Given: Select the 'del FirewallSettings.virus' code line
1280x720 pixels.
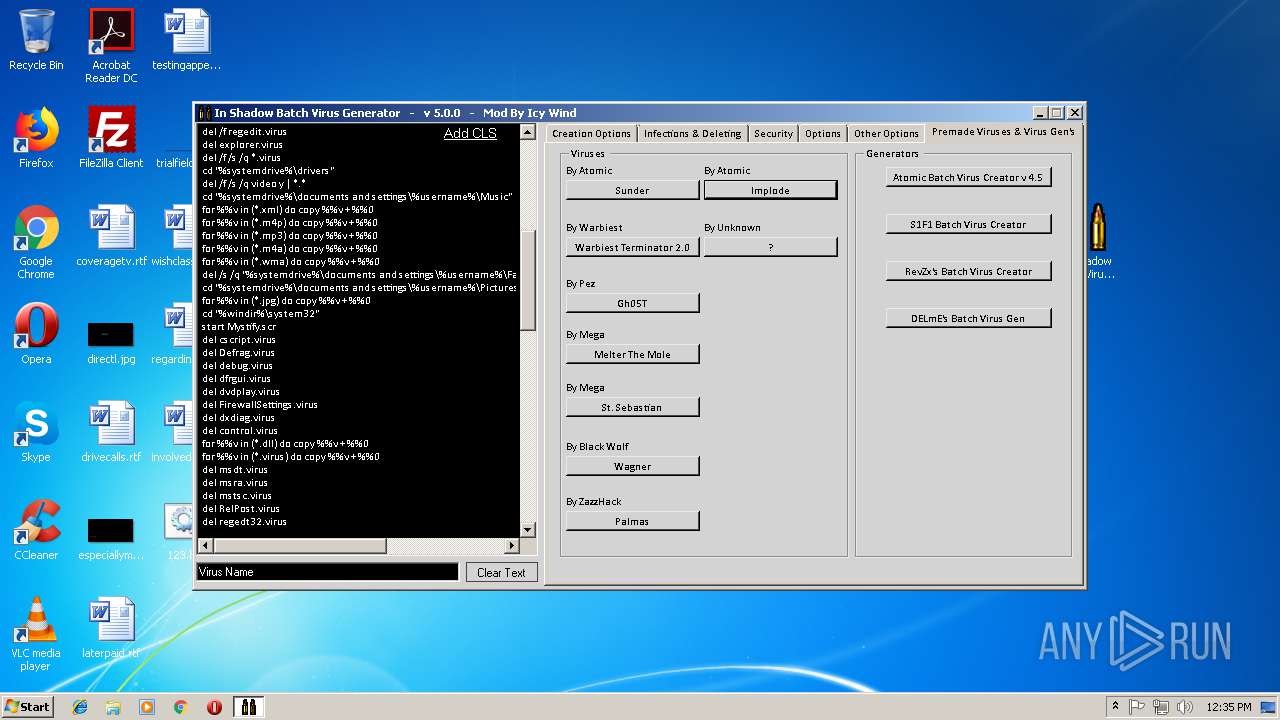Looking at the screenshot, I should click(260, 405).
